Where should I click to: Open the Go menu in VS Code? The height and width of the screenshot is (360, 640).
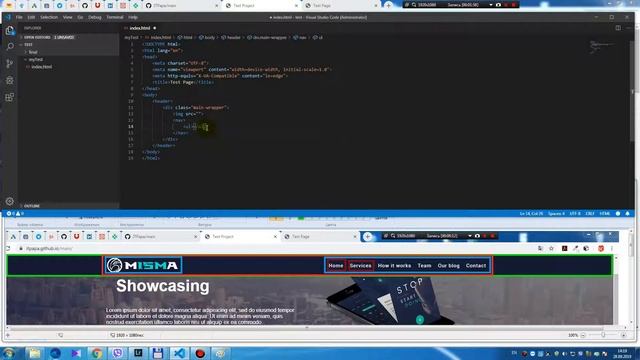80,17
